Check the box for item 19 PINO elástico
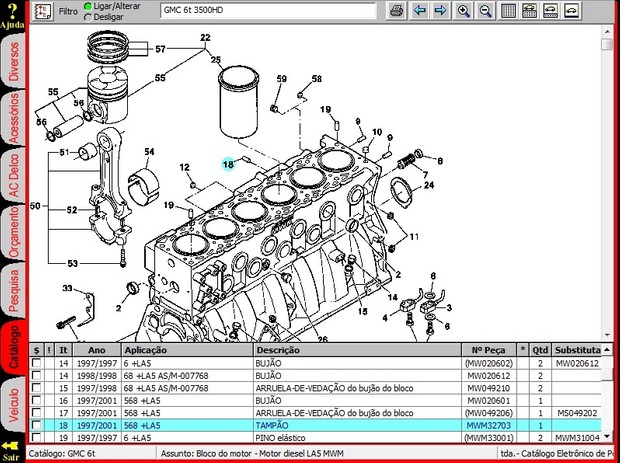 36,437
